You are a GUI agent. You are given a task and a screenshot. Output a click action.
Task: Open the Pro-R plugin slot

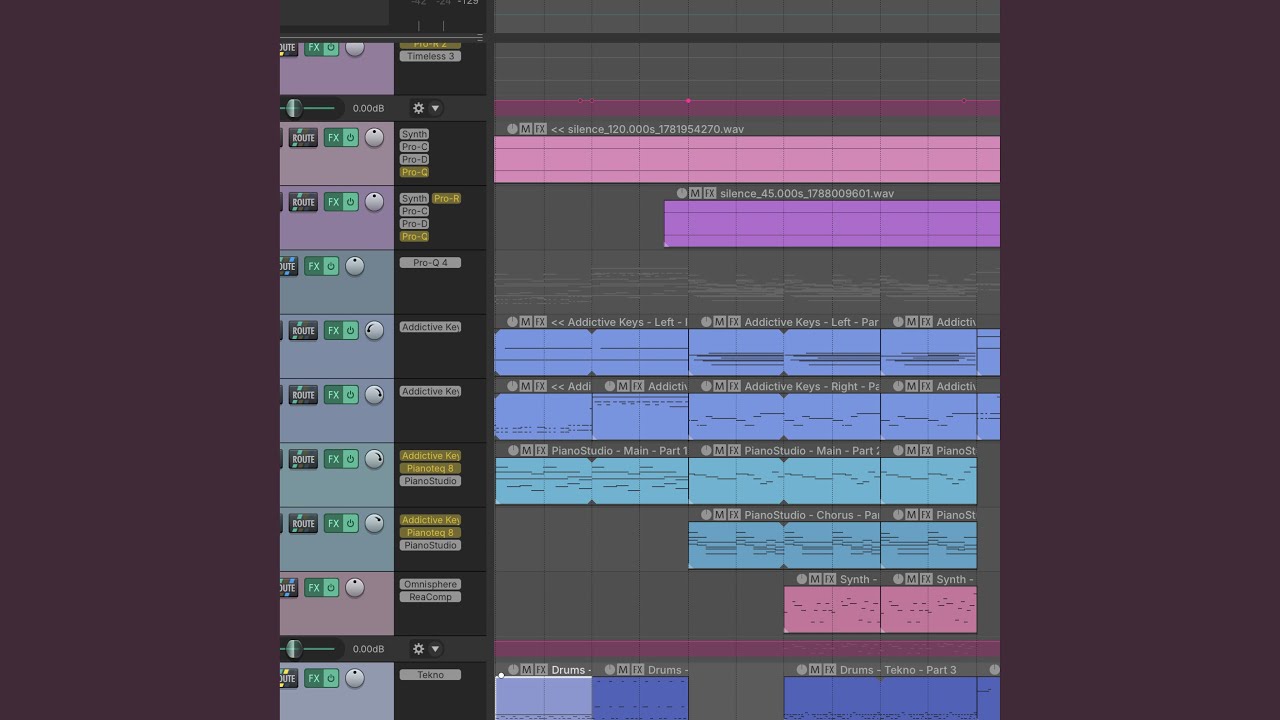446,198
